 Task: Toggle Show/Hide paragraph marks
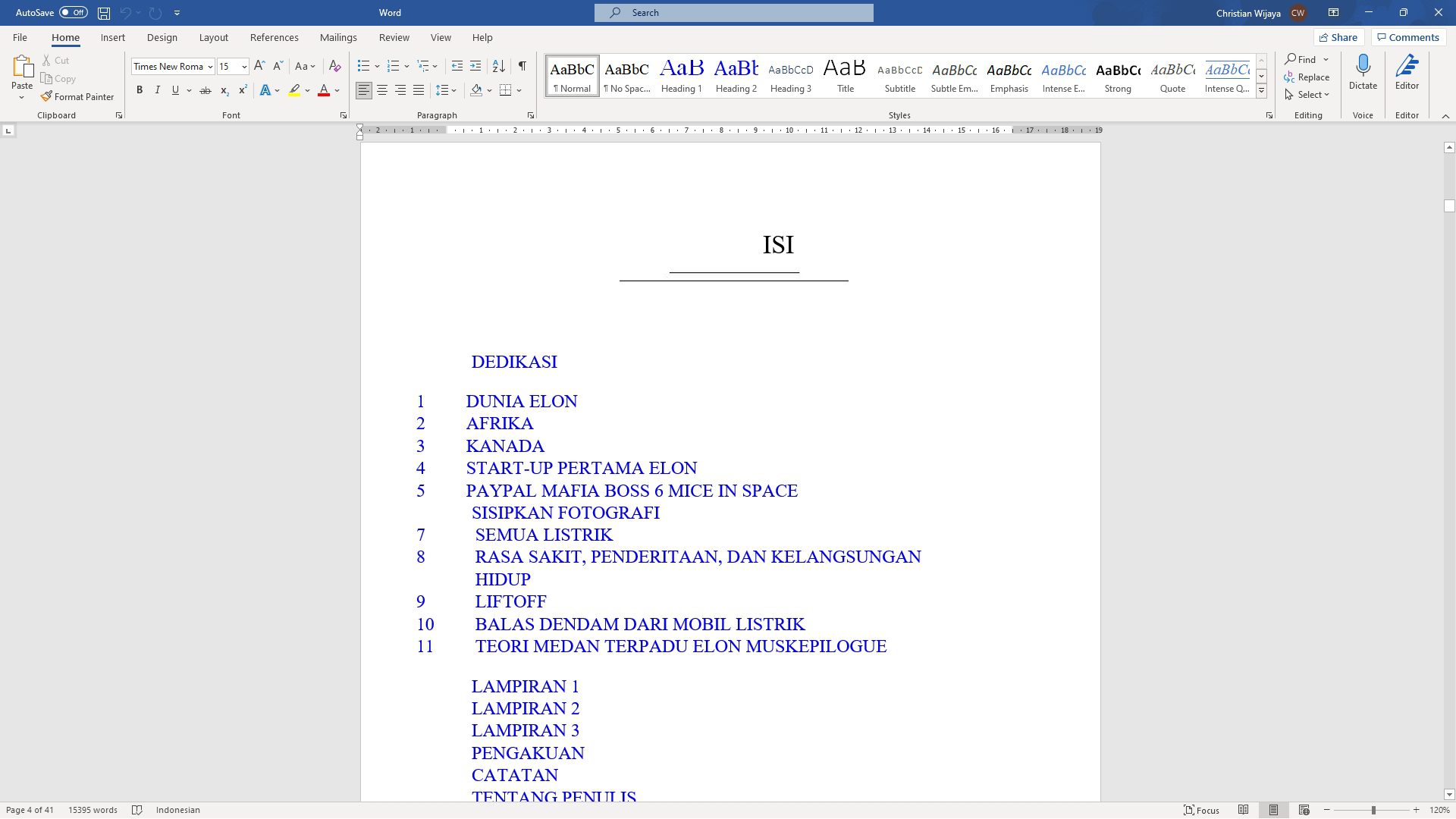coord(523,65)
